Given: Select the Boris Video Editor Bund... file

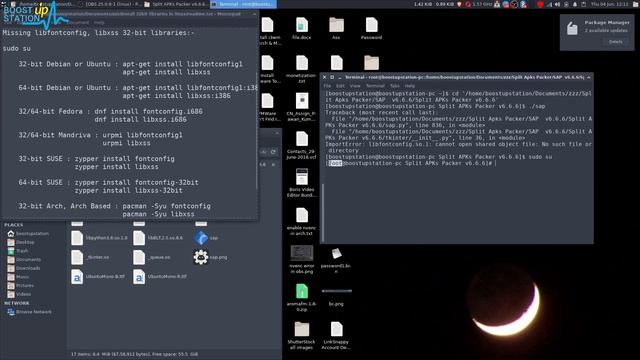Looking at the screenshot, I should coord(302,182).
